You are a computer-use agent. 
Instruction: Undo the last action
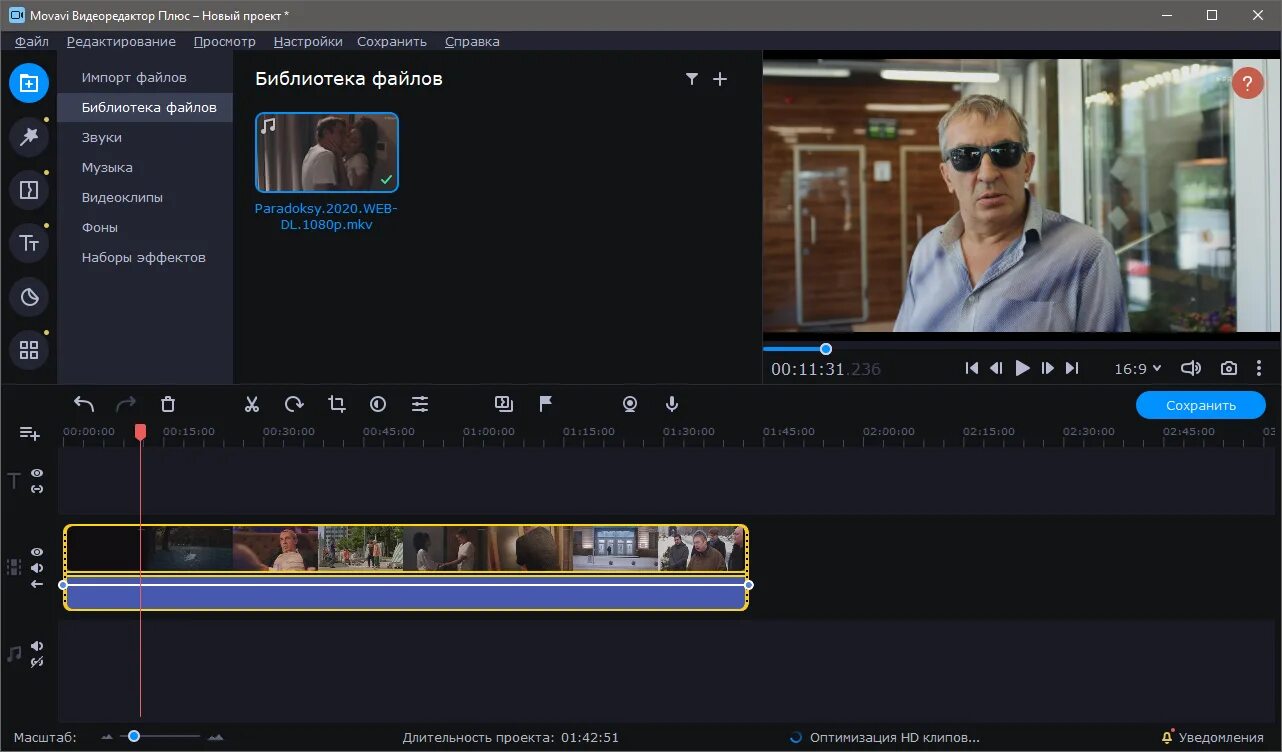coord(84,404)
